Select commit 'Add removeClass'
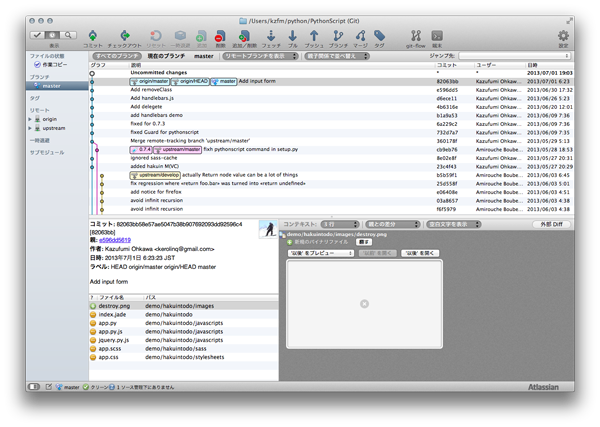The height and width of the screenshot is (427, 600). click(x=331, y=90)
